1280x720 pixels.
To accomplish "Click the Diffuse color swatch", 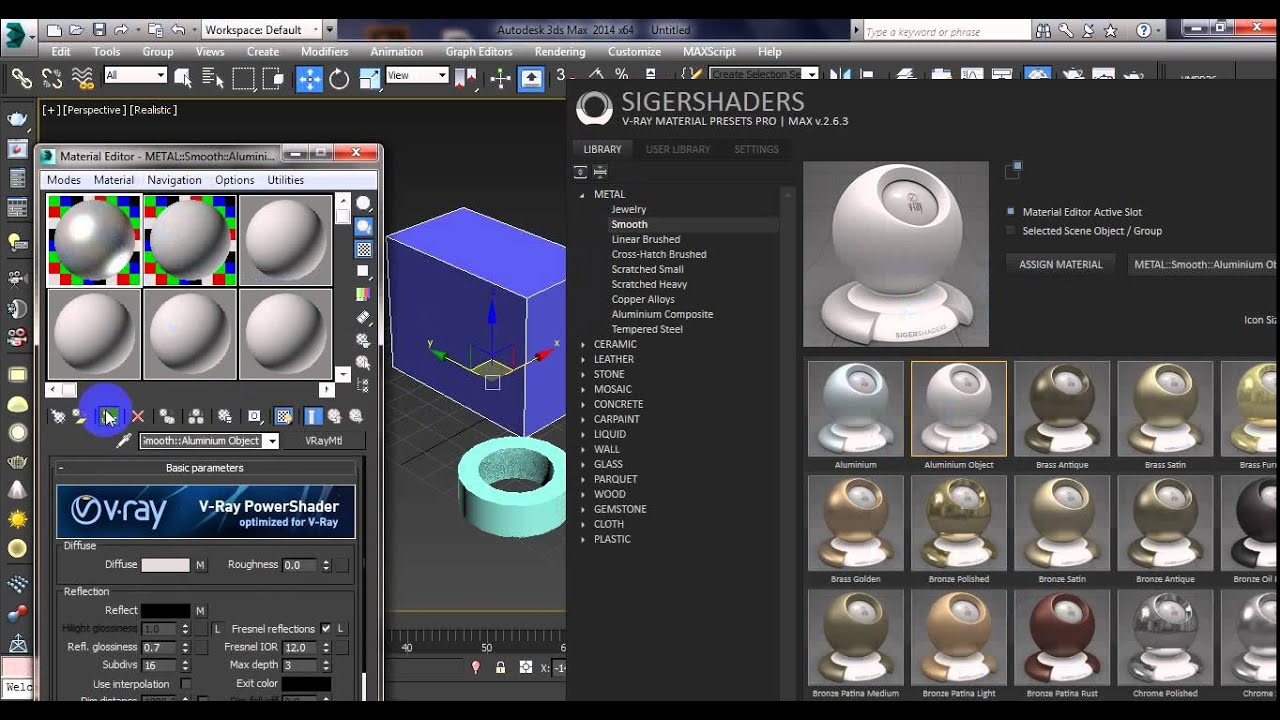I will [x=165, y=565].
